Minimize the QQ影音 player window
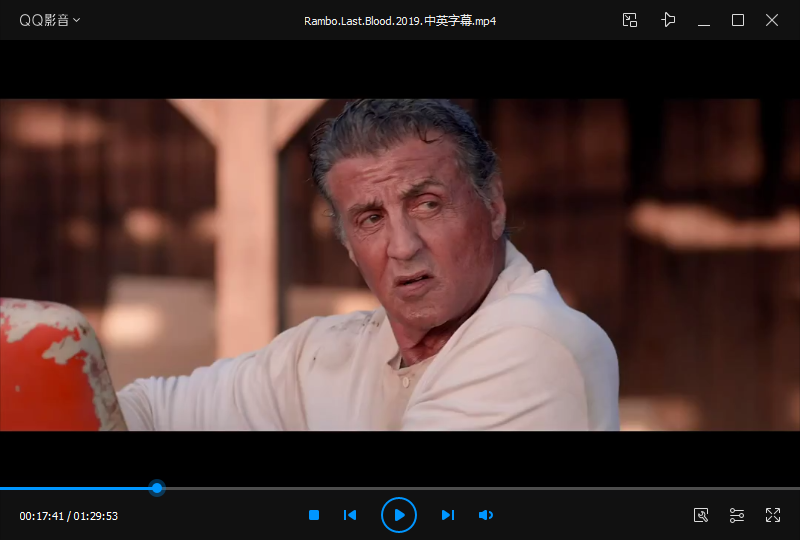800x540 pixels. click(x=704, y=20)
